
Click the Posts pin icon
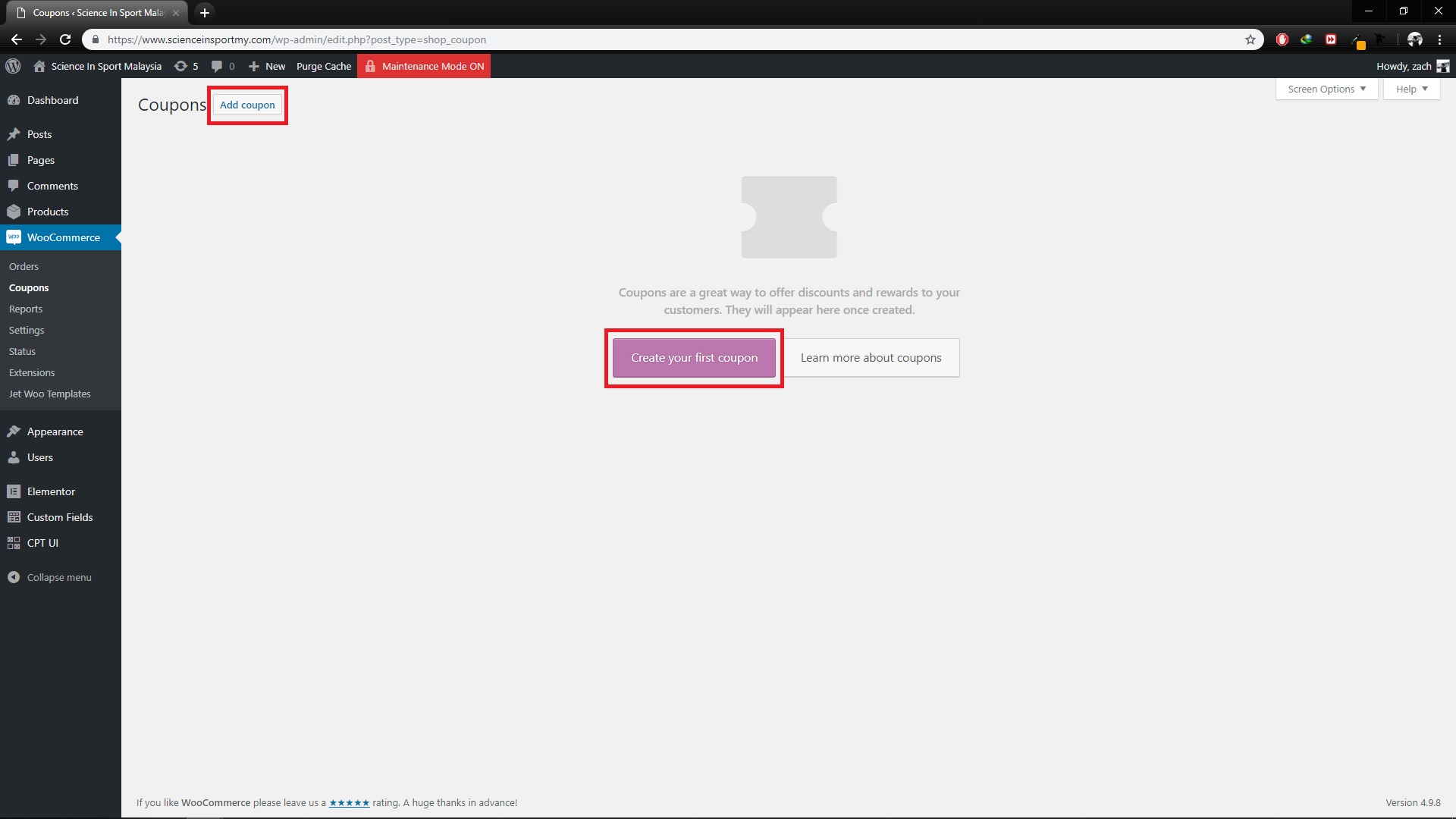pos(14,134)
